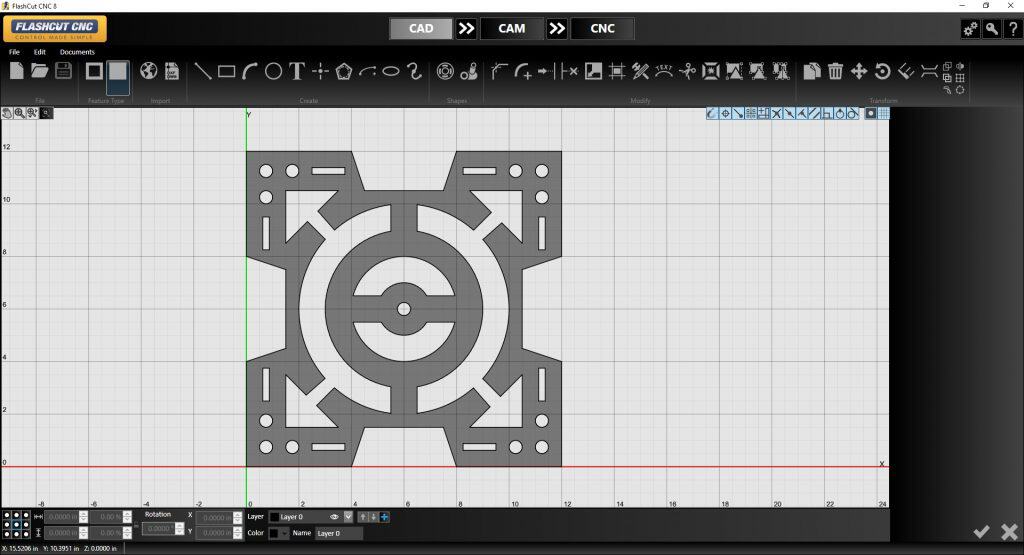Enable the filled Feature Type option

pos(118,72)
